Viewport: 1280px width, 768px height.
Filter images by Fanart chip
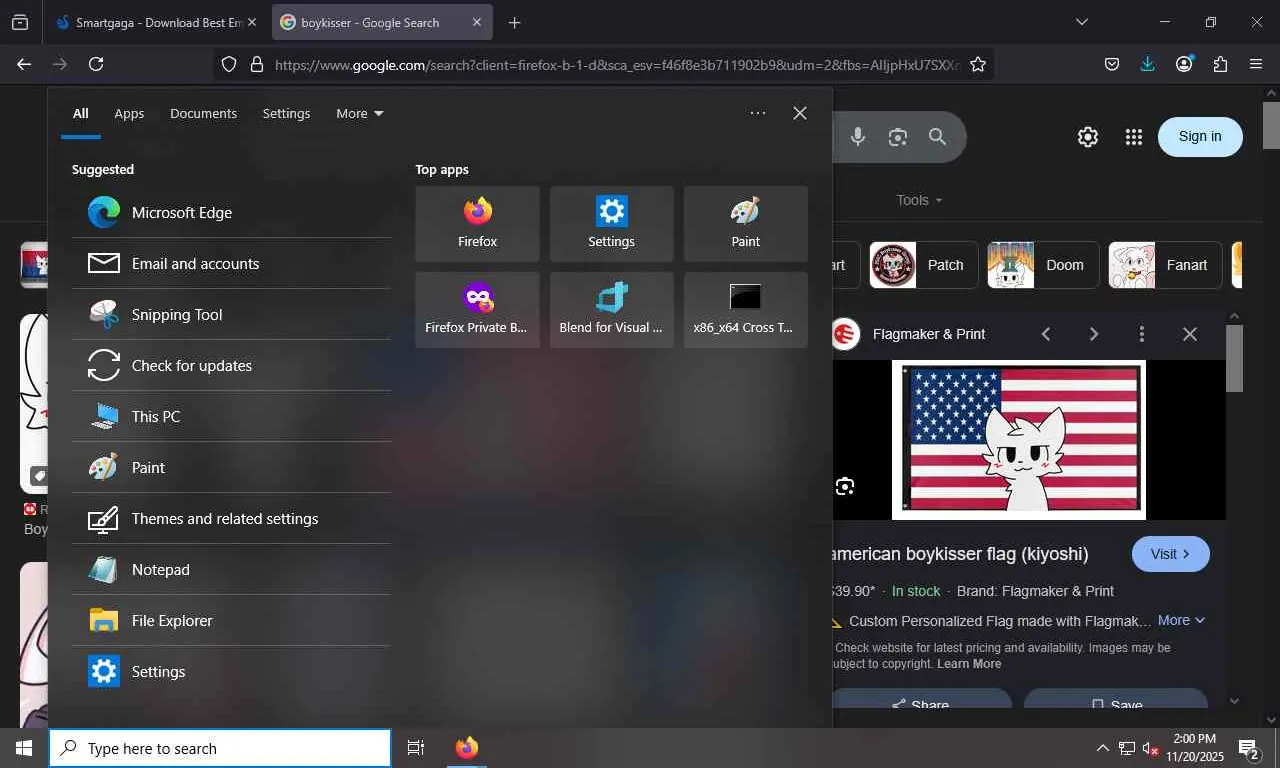pyautogui.click(x=1165, y=265)
